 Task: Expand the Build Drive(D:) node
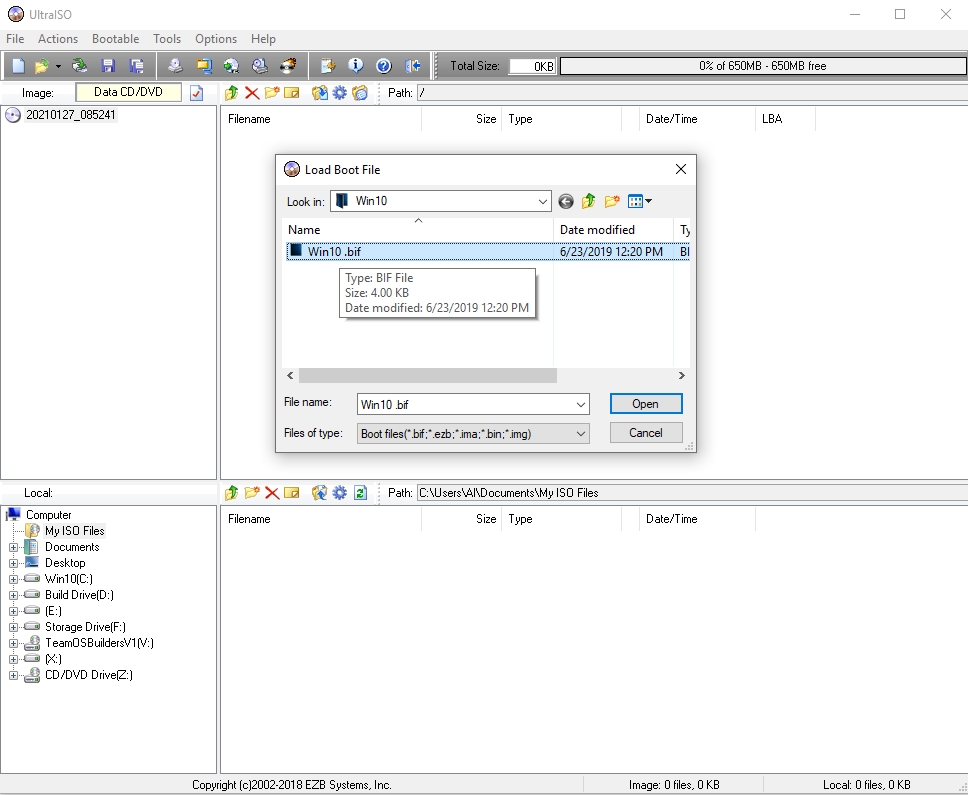(x=14, y=596)
